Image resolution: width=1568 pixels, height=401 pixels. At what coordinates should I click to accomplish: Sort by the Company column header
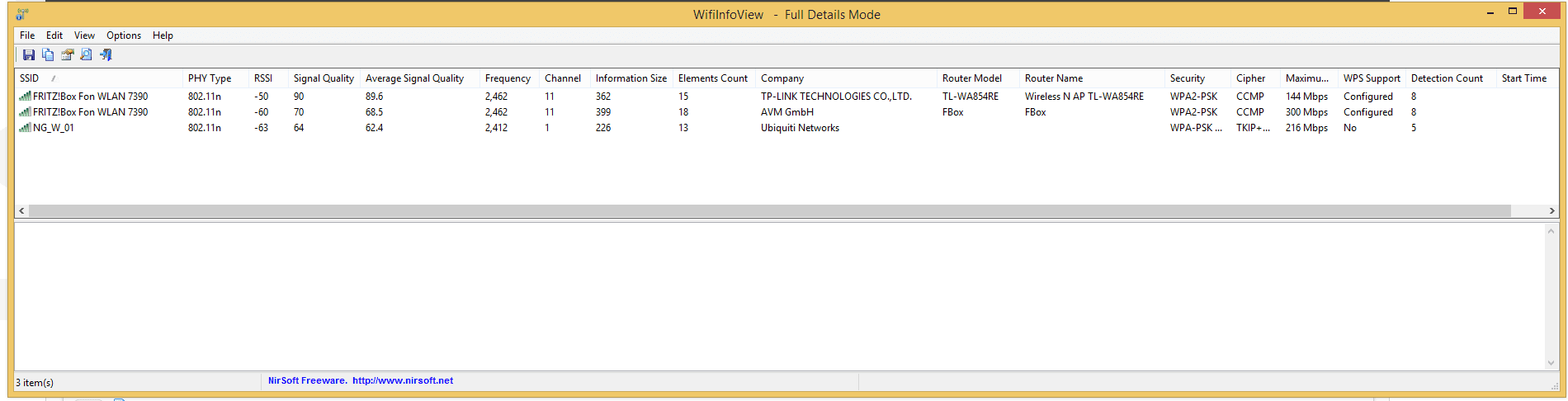click(846, 78)
